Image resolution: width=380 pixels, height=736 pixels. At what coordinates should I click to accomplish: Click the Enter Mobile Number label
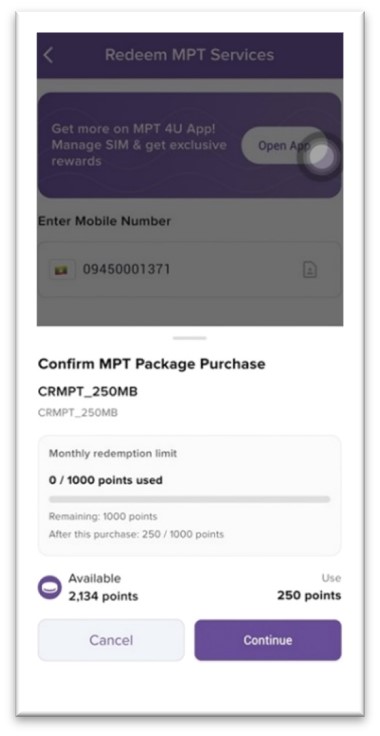coord(104,221)
